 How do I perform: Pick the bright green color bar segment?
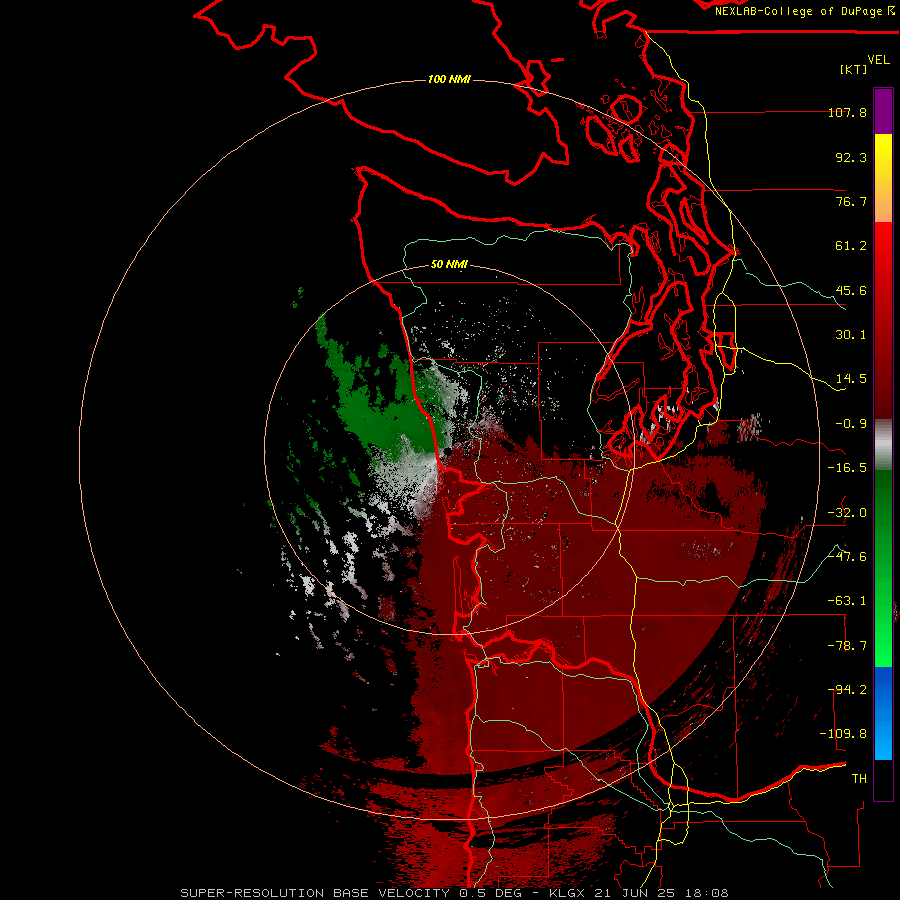click(883, 568)
